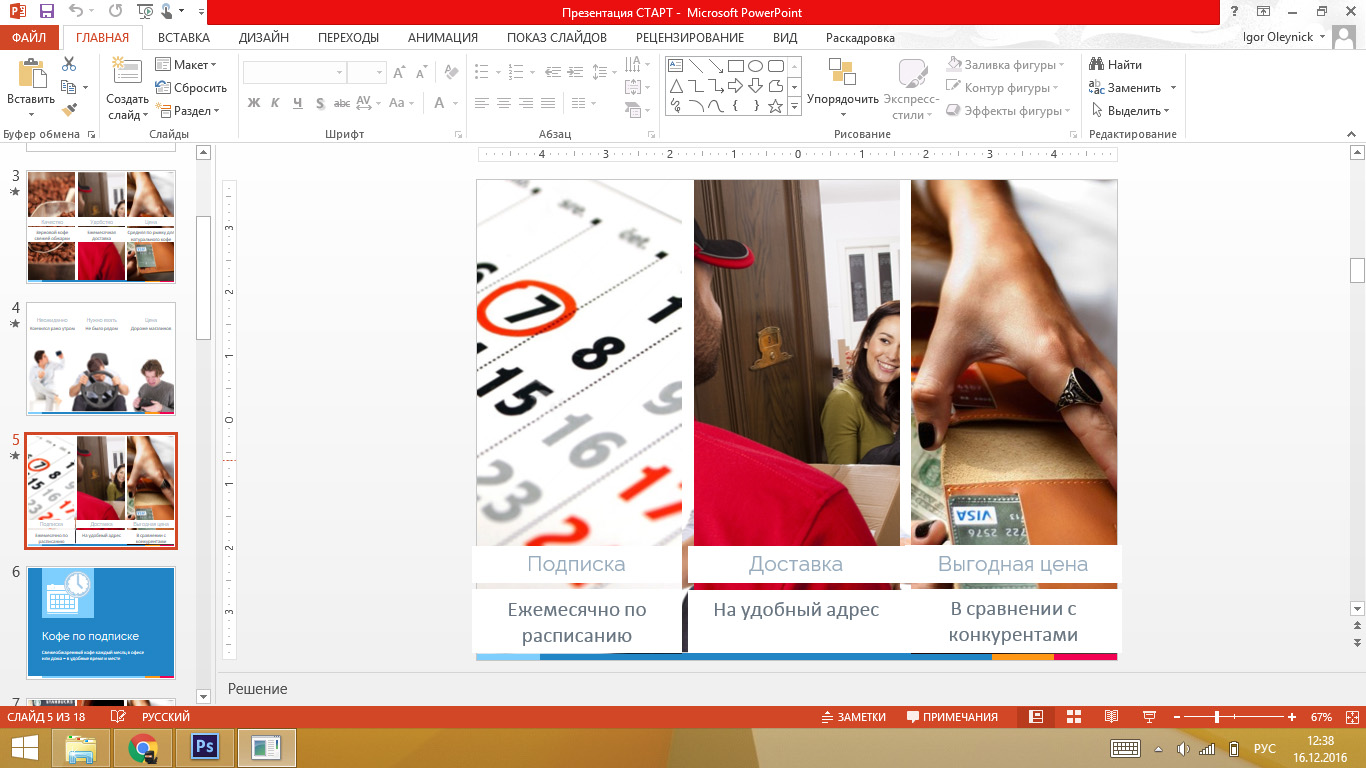
Task: Open the Выделить select dropdown
Action: (1130, 111)
